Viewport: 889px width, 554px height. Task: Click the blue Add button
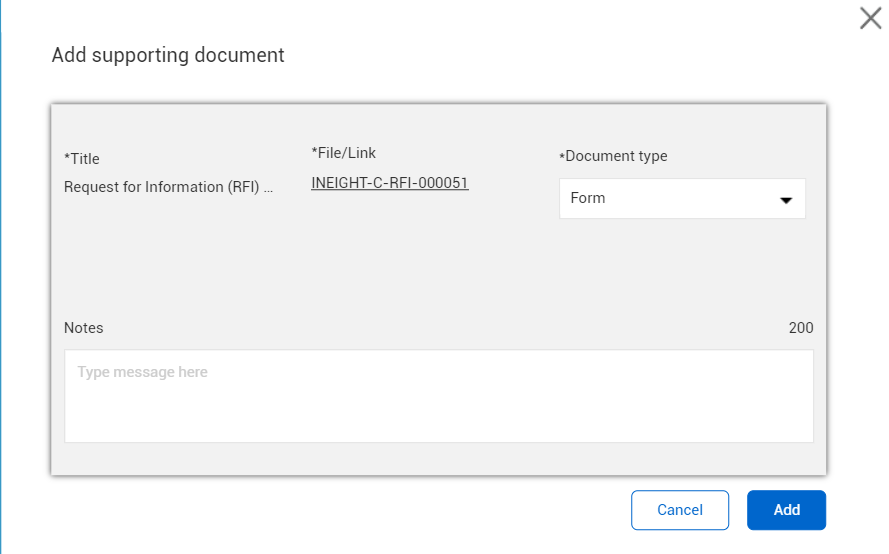point(786,510)
